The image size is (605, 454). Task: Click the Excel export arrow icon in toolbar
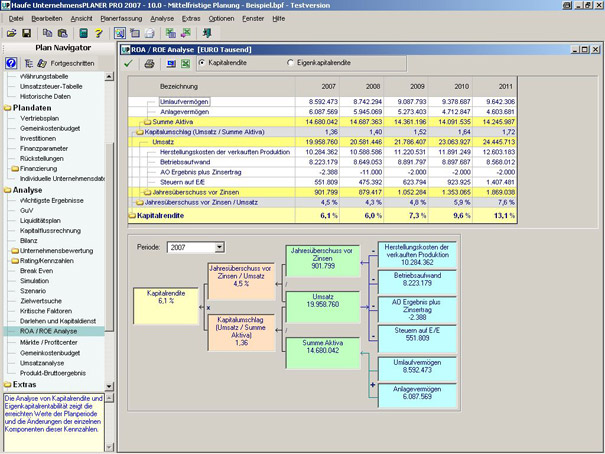click(186, 33)
